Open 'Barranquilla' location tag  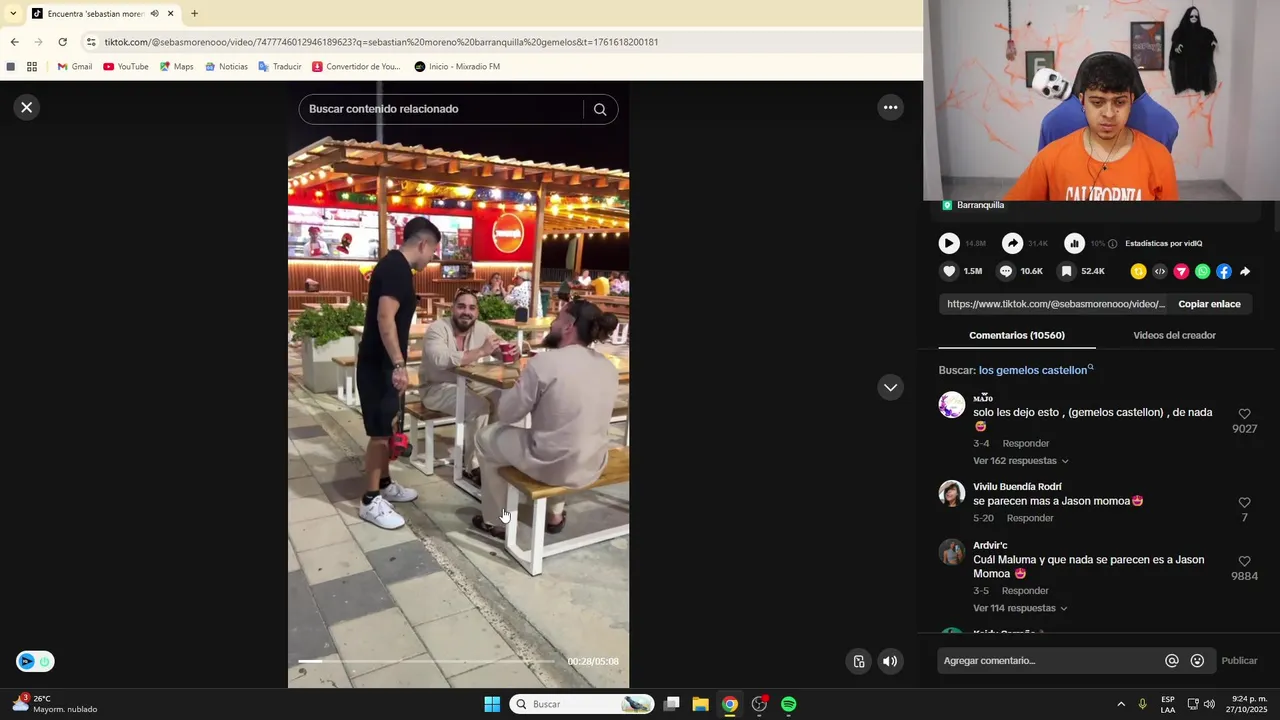click(980, 205)
